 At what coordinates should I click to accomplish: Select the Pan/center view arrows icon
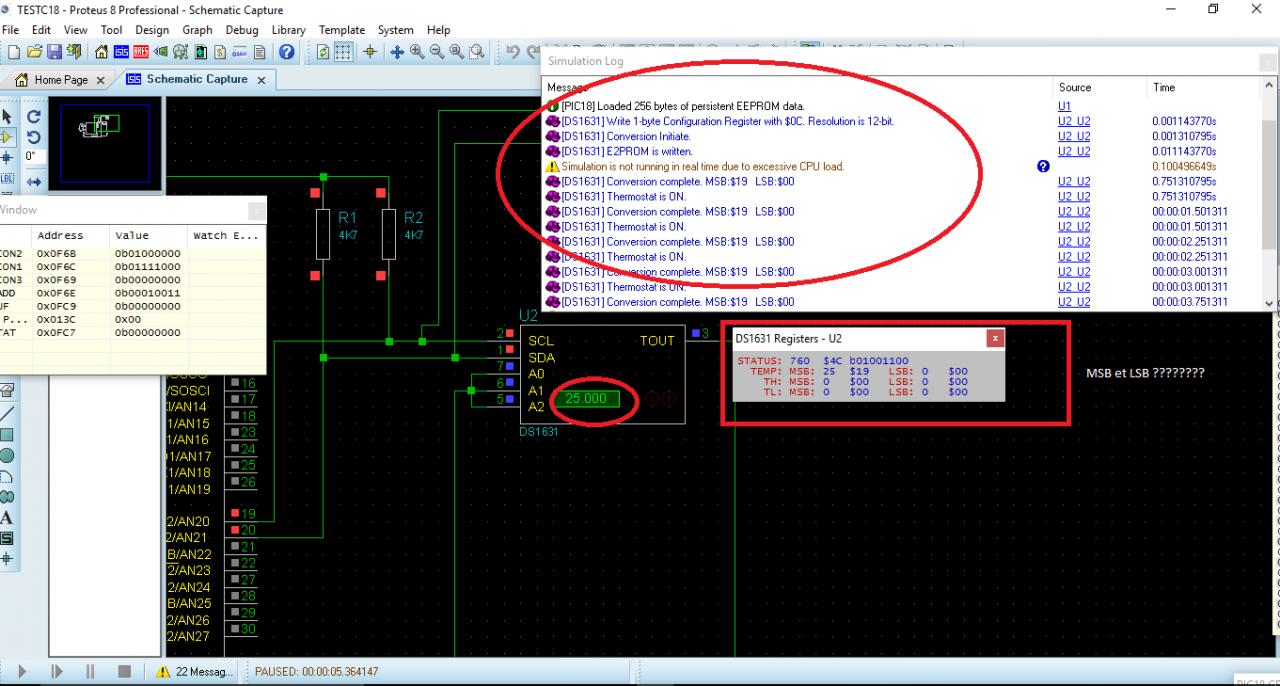pos(397,52)
